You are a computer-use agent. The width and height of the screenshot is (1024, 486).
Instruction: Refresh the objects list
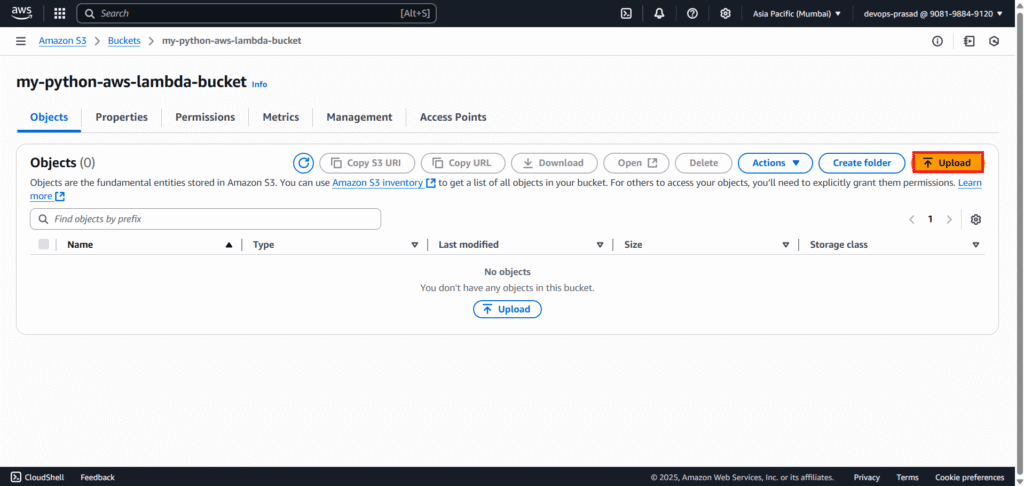(x=303, y=163)
